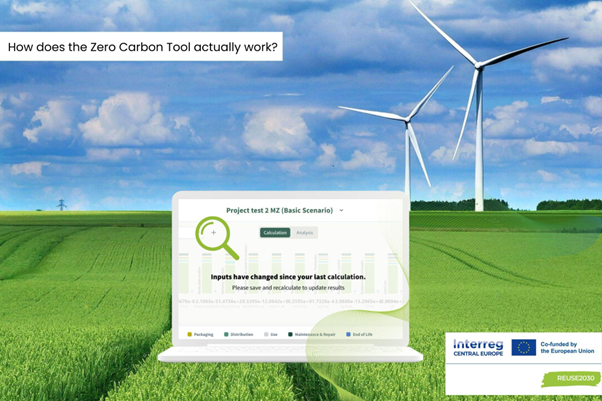Click the European Union flag icon

(523, 347)
